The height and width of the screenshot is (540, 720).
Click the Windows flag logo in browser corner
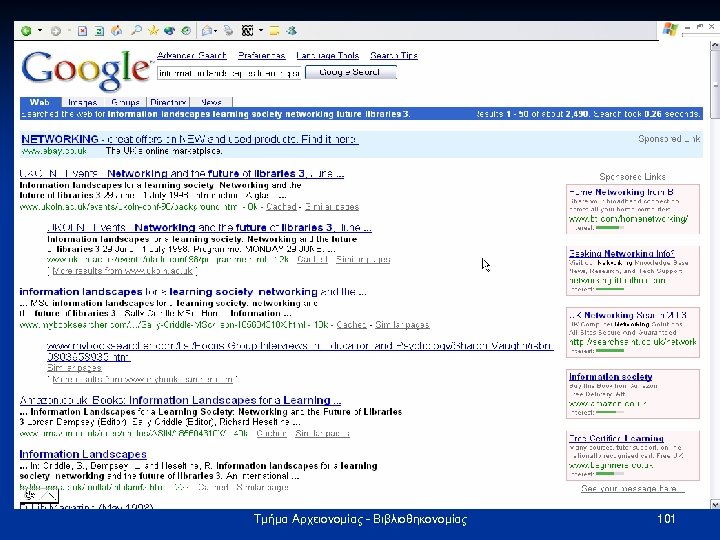pos(670,29)
